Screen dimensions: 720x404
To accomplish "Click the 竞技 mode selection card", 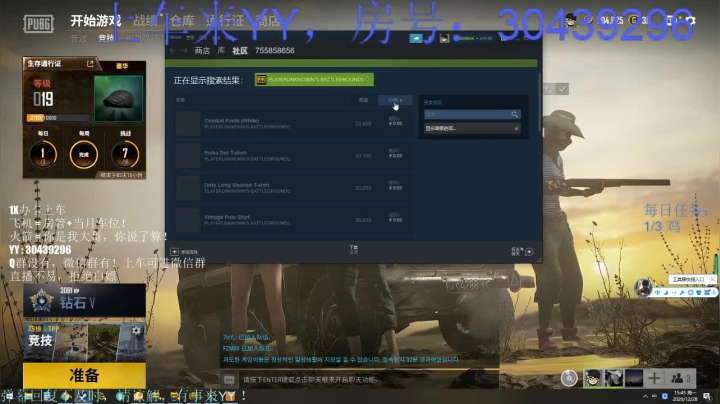I will pos(84,342).
